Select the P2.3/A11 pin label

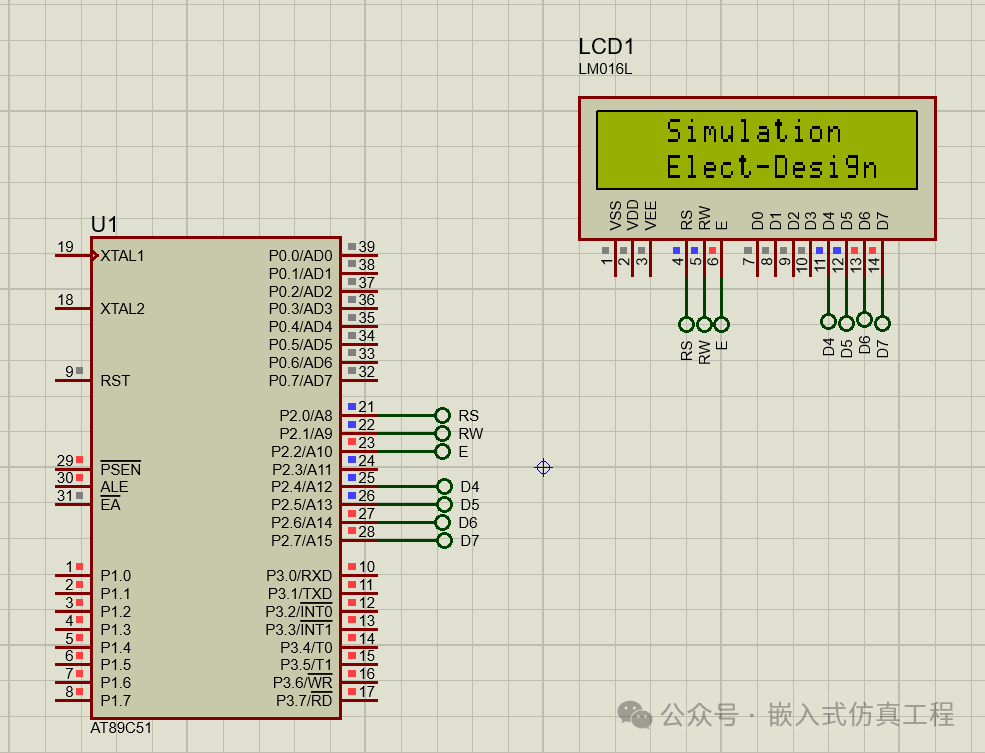point(302,469)
